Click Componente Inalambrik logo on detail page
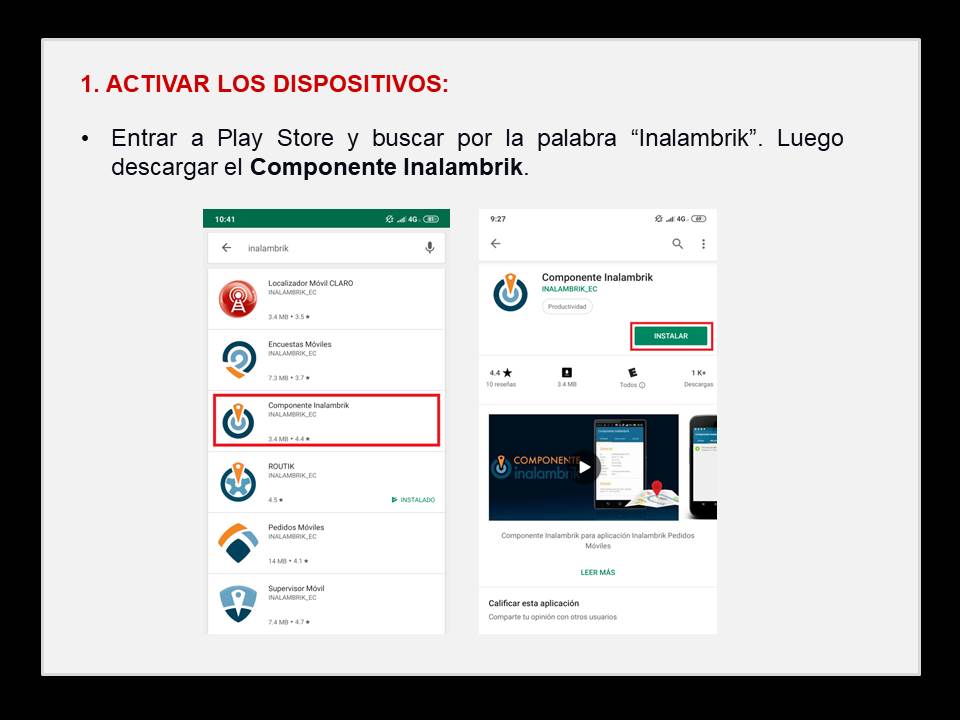The height and width of the screenshot is (720, 960). pos(510,293)
